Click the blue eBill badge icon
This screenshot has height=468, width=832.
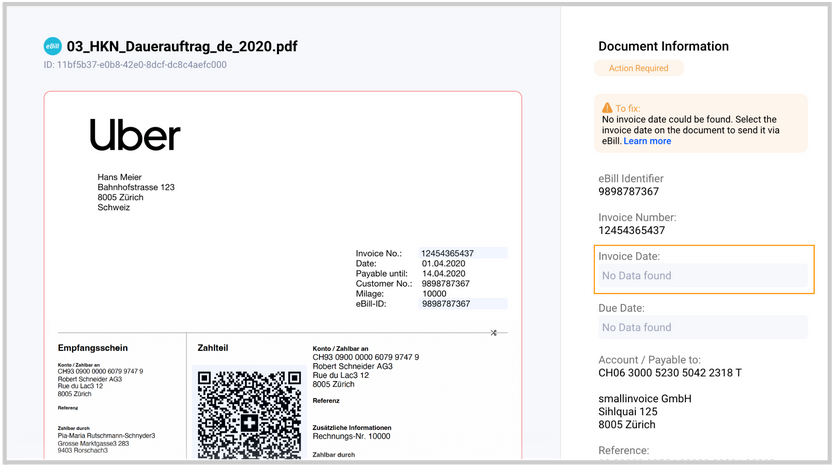coord(53,46)
